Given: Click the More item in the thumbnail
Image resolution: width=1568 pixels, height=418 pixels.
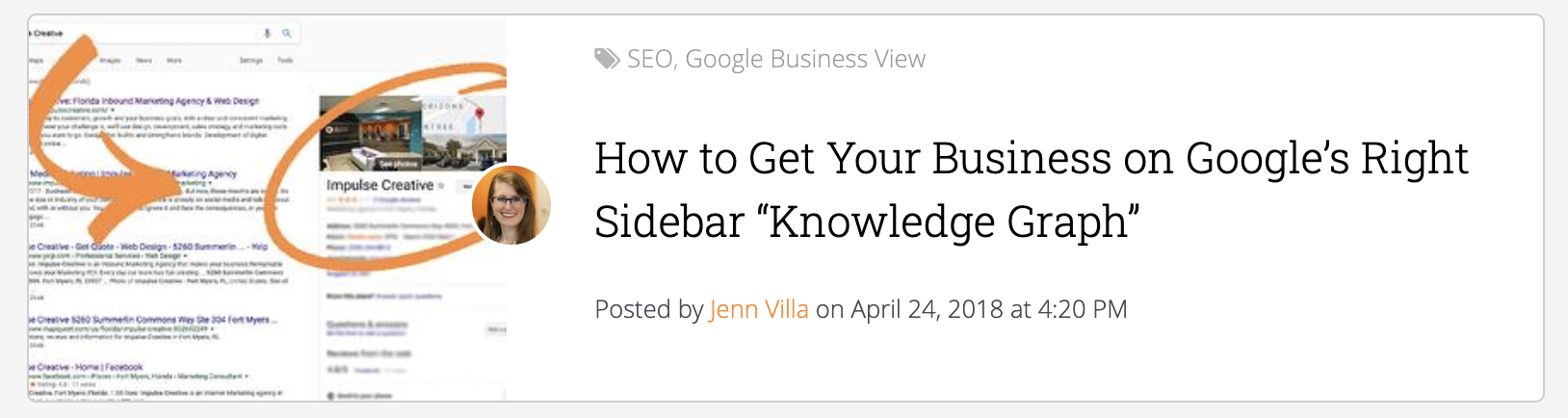Looking at the screenshot, I should pyautogui.click(x=174, y=60).
